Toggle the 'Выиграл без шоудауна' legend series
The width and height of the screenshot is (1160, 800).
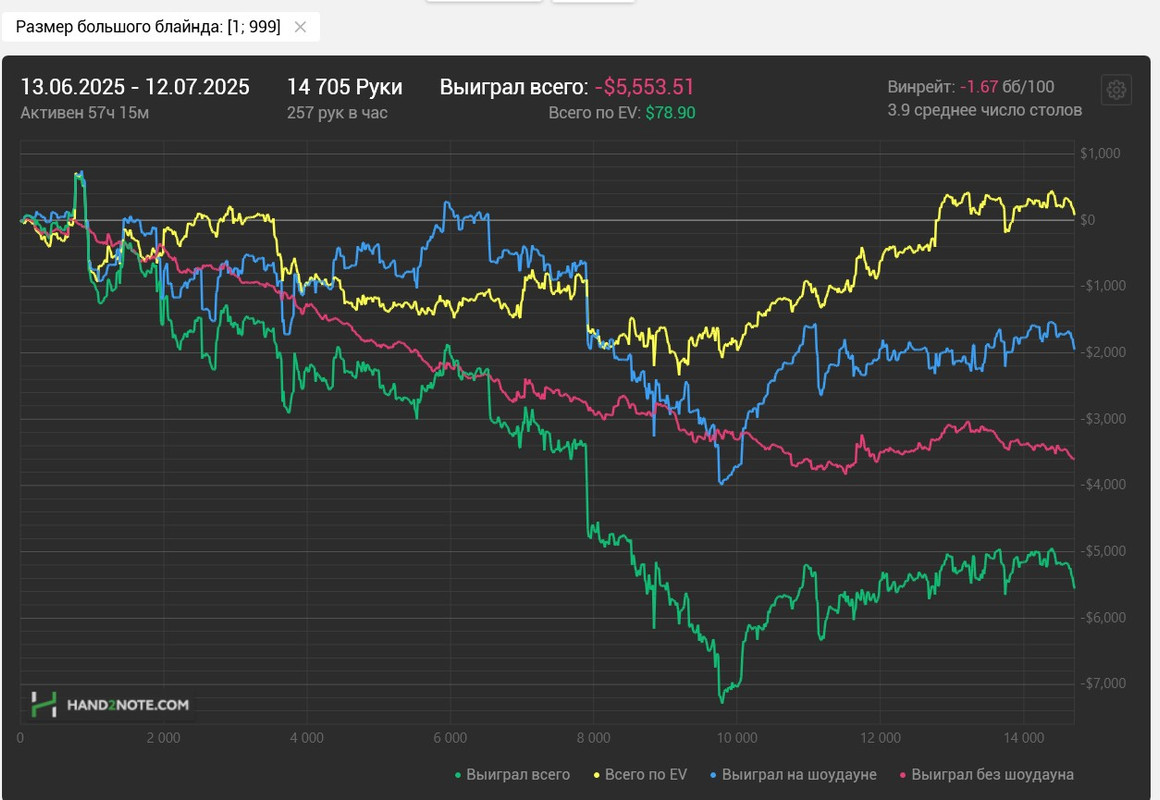point(987,774)
